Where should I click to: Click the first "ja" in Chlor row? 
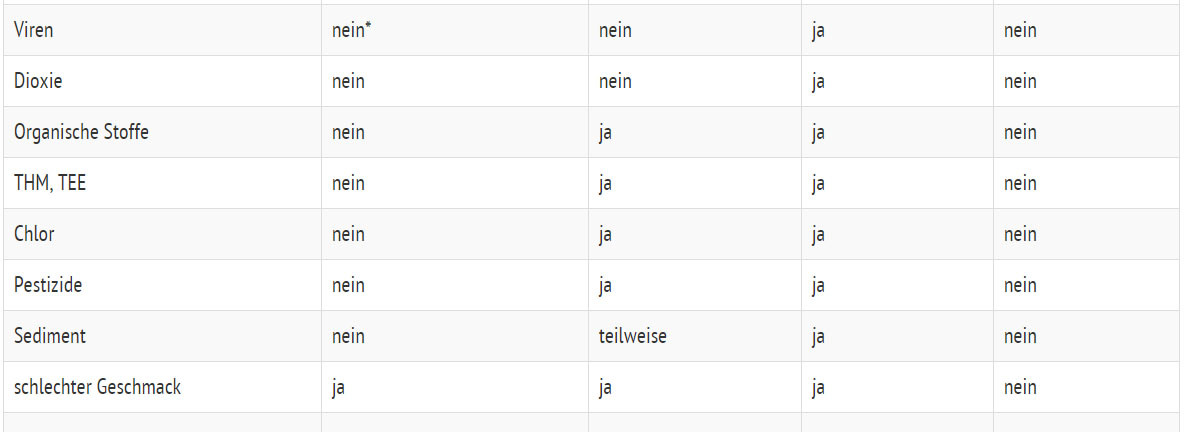(605, 234)
